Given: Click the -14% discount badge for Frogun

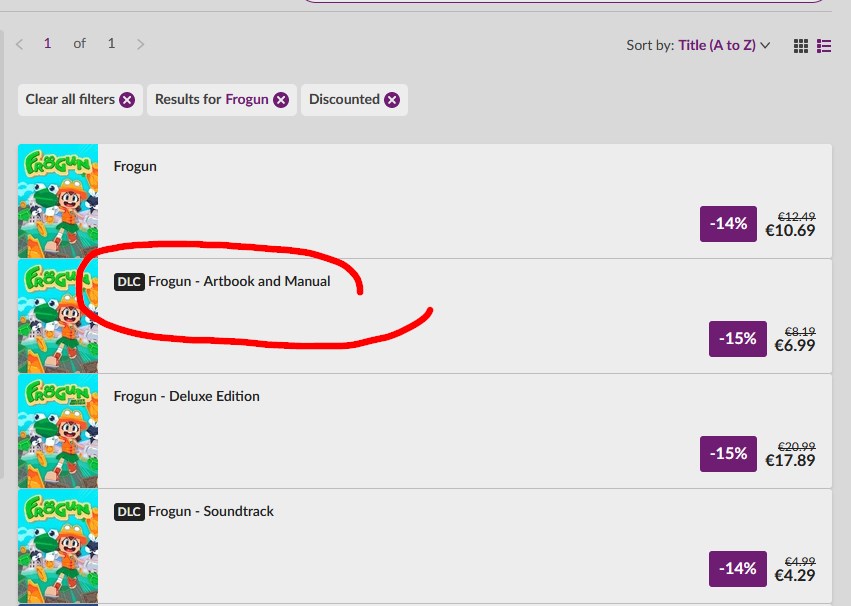Looking at the screenshot, I should tap(728, 224).
